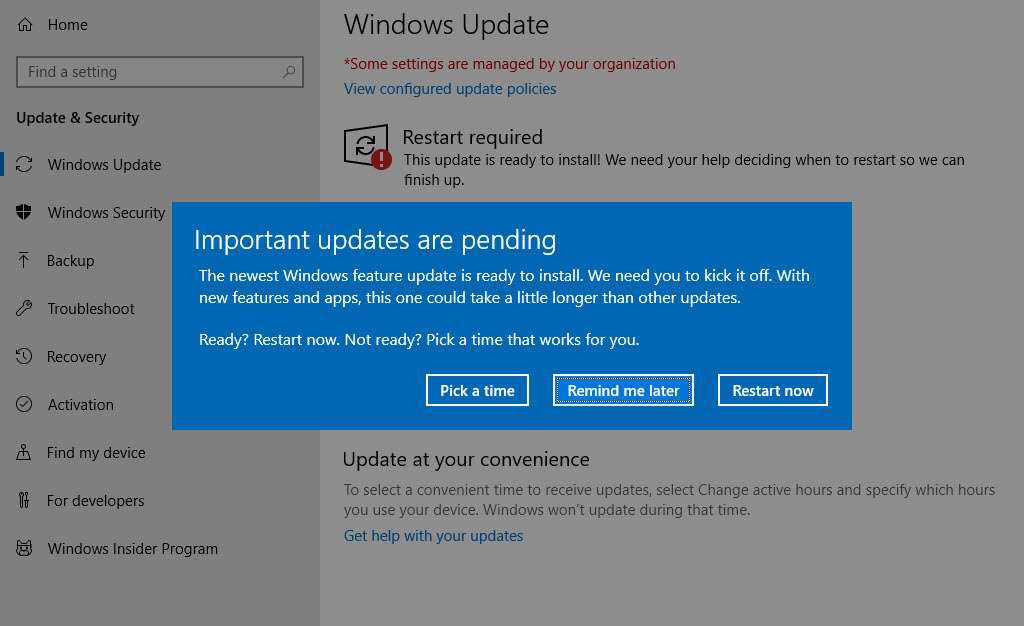
Task: Click the Restart required heading
Action: [x=473, y=137]
